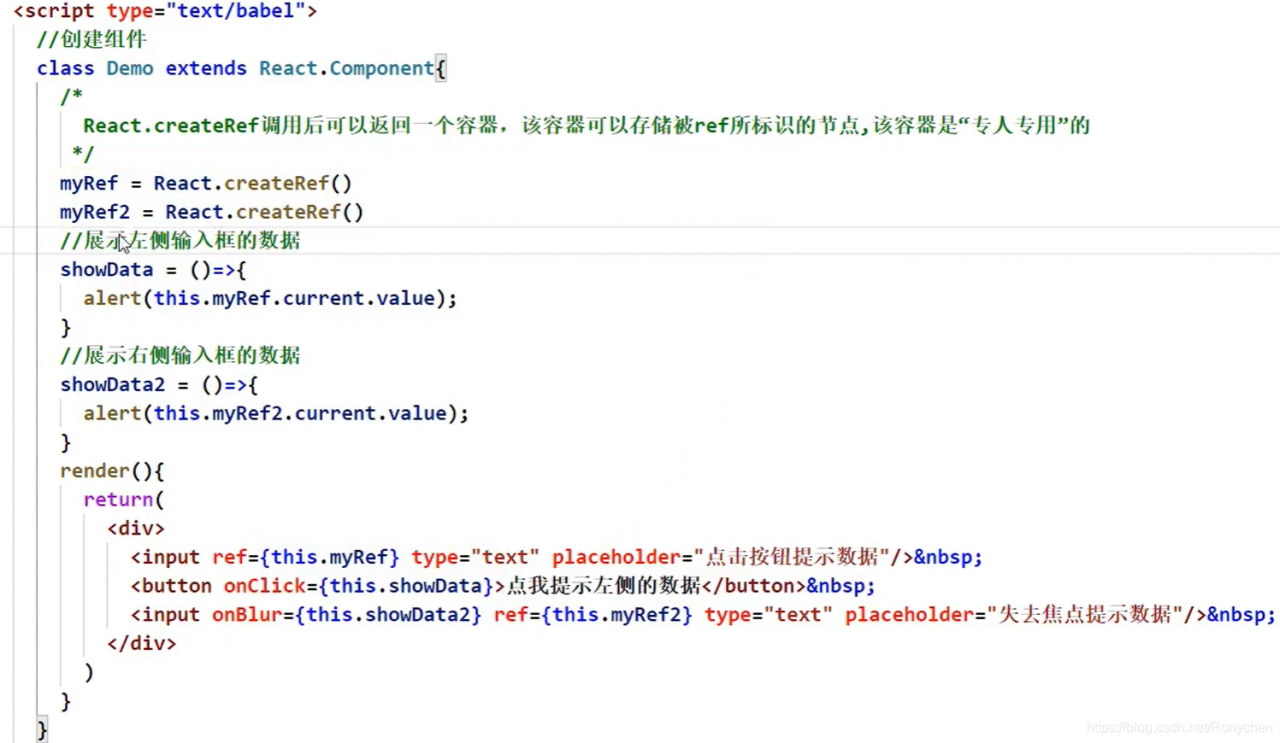Click the line "showData2 = ()=>{"
The width and height of the screenshot is (1280, 743).
(x=159, y=385)
